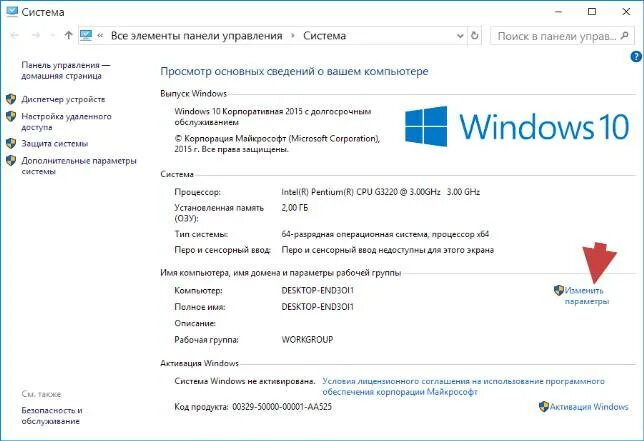The width and height of the screenshot is (644, 441).
Task: Select computer name DESKTOP-END3OI1 next to Компьютер
Action: click(x=317, y=290)
